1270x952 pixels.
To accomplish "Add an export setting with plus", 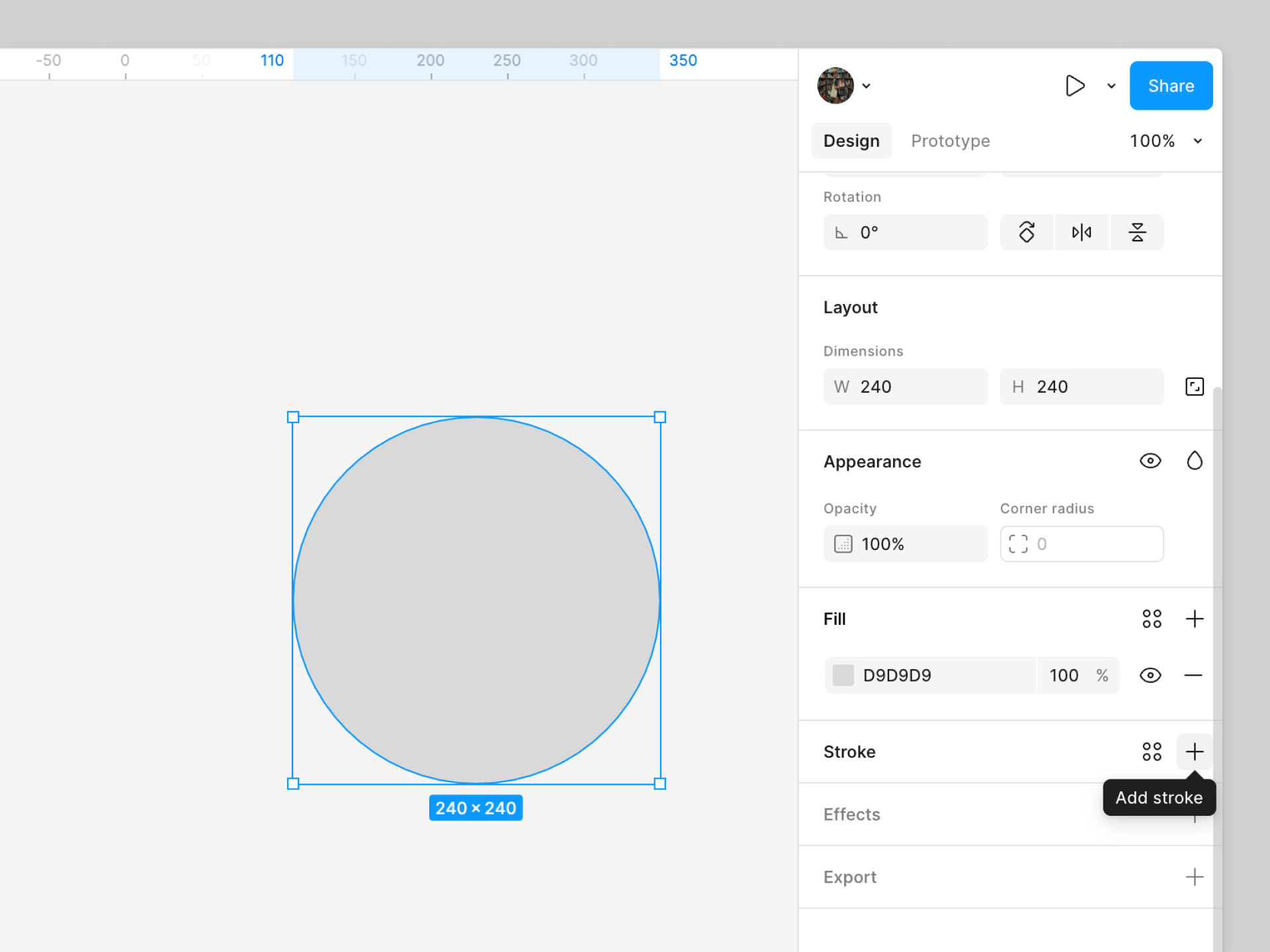I will coord(1194,877).
